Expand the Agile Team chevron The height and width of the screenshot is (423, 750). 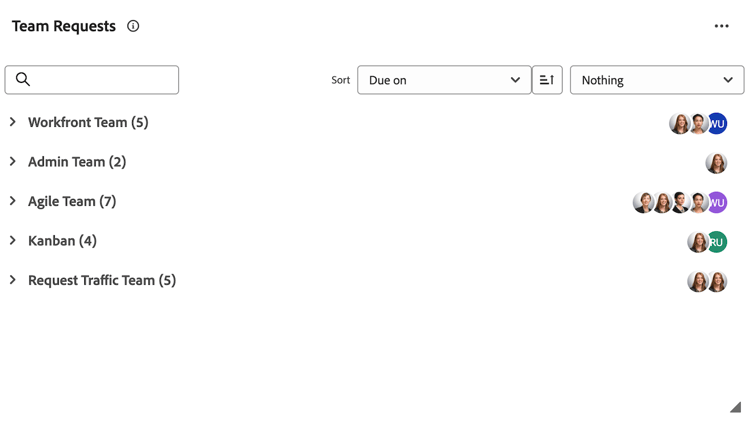coord(13,201)
